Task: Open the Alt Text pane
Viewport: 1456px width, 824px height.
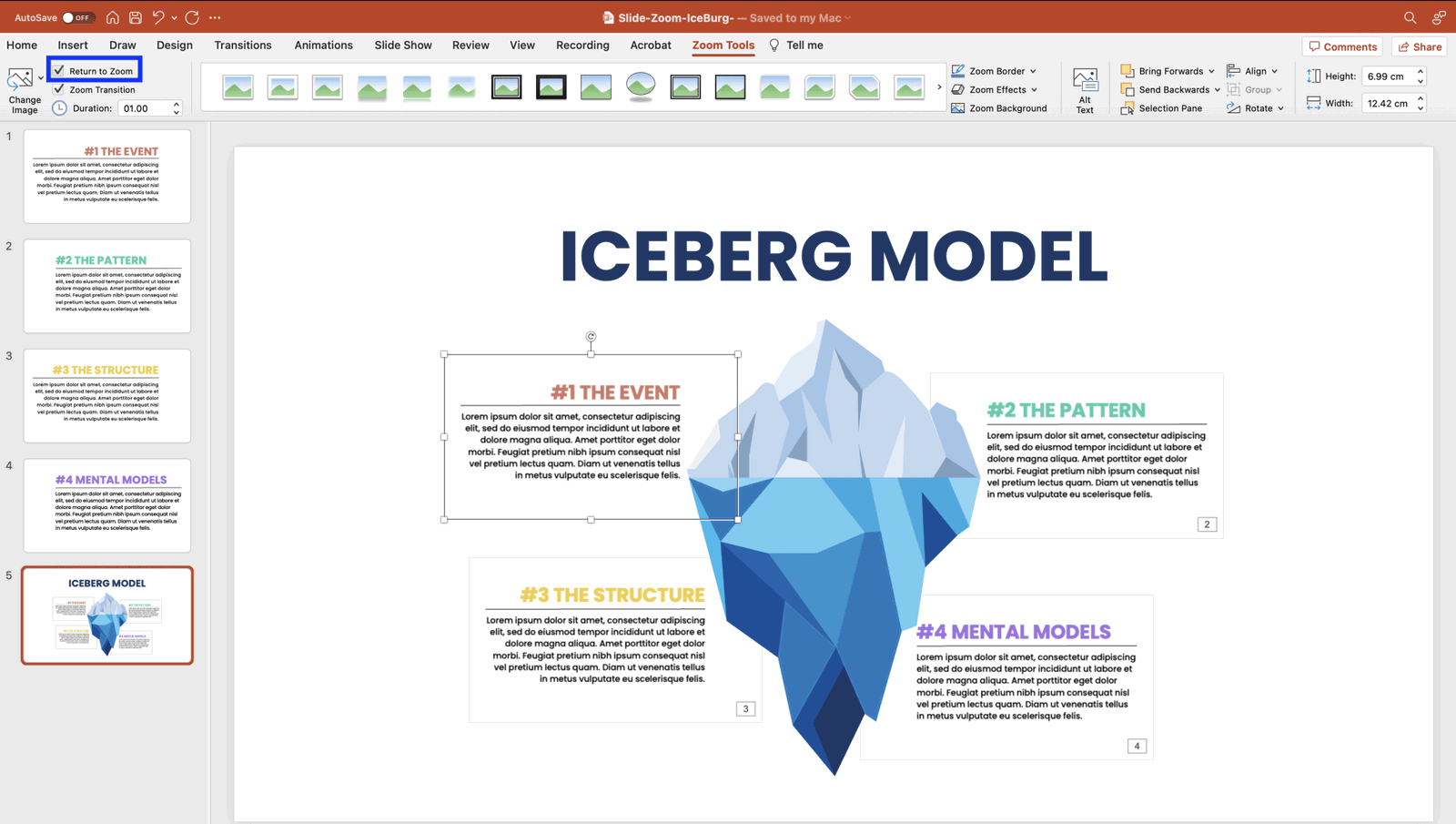Action: pos(1084,88)
